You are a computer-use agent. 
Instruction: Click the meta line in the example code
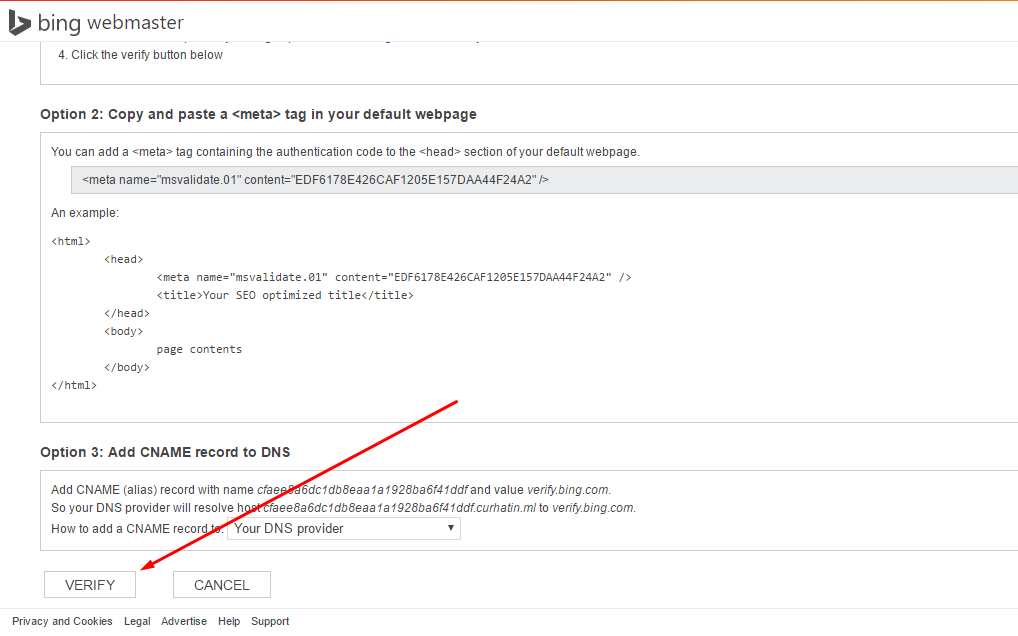393,277
